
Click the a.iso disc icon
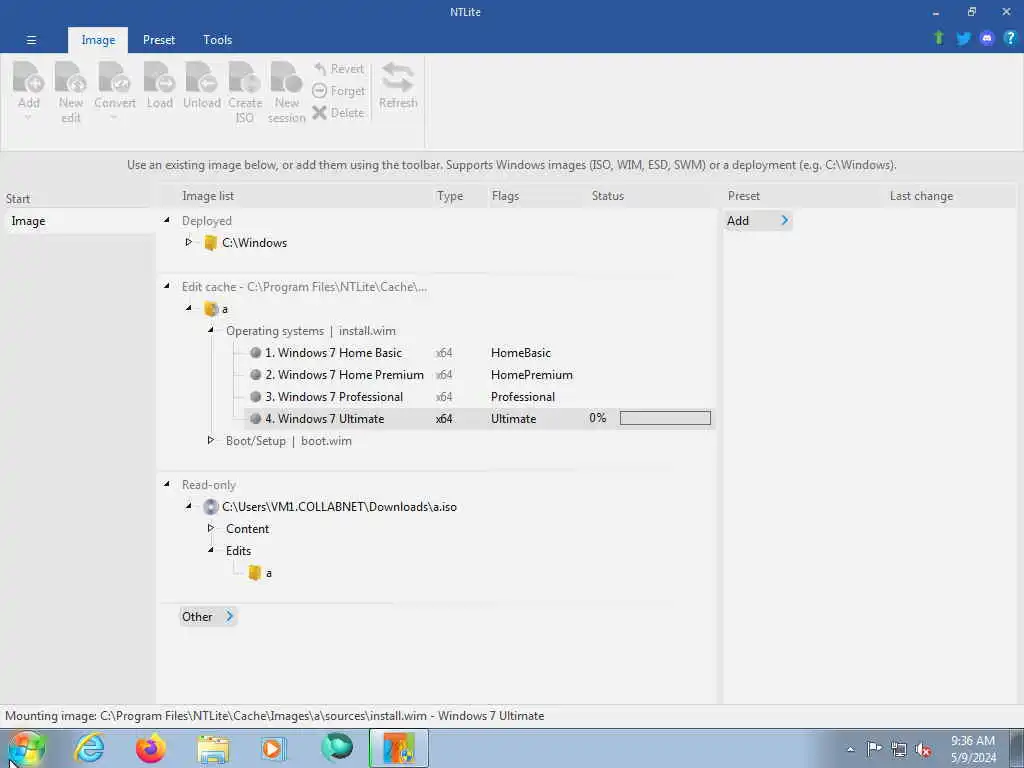[210, 507]
